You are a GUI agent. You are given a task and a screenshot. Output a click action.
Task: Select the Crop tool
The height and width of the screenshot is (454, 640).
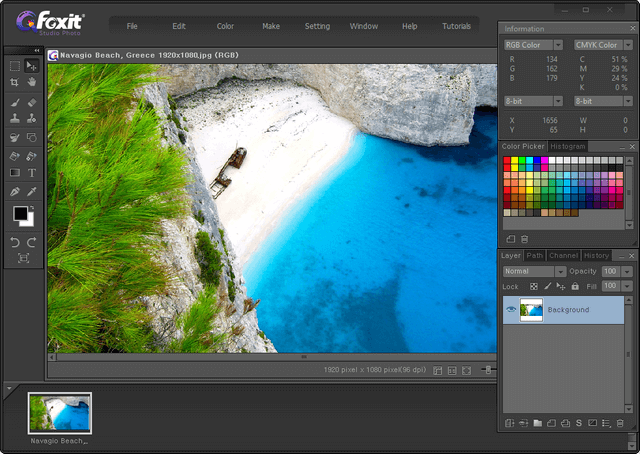tap(14, 82)
